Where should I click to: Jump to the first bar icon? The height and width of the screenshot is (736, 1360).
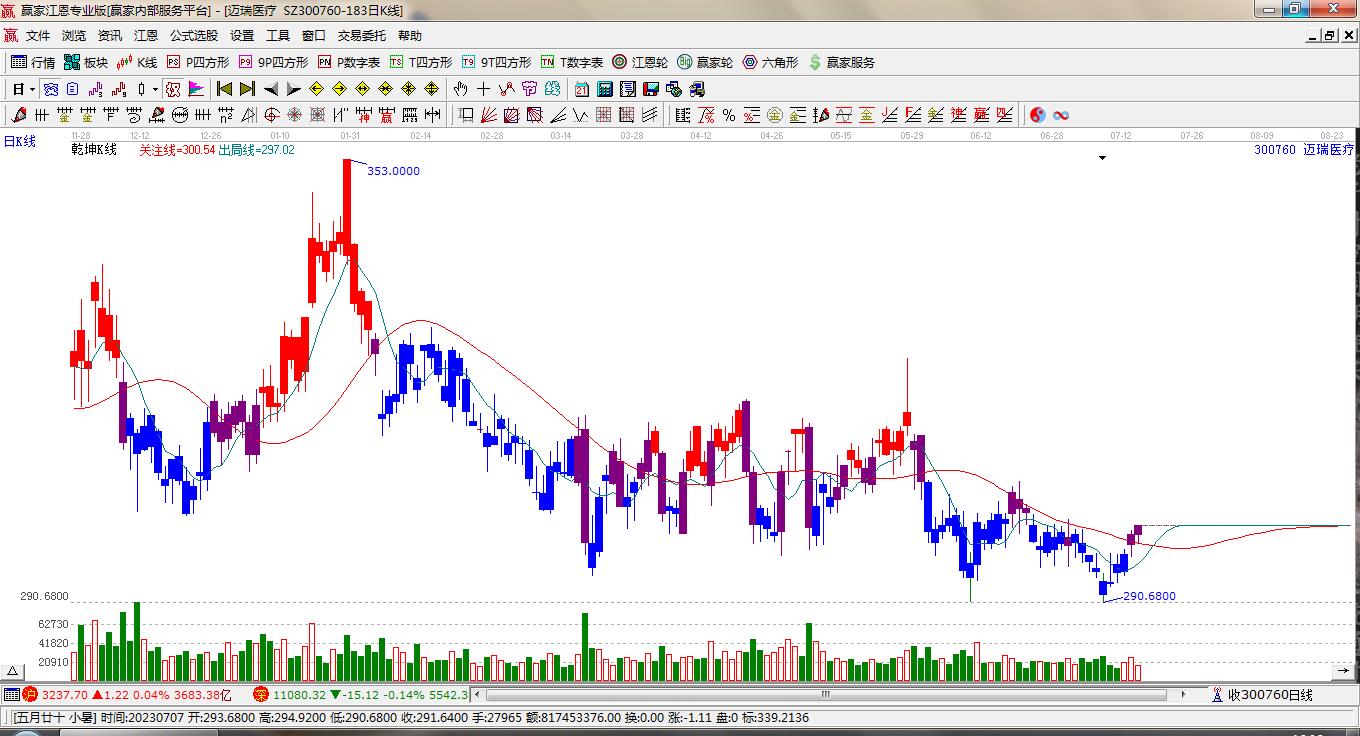pyautogui.click(x=224, y=89)
